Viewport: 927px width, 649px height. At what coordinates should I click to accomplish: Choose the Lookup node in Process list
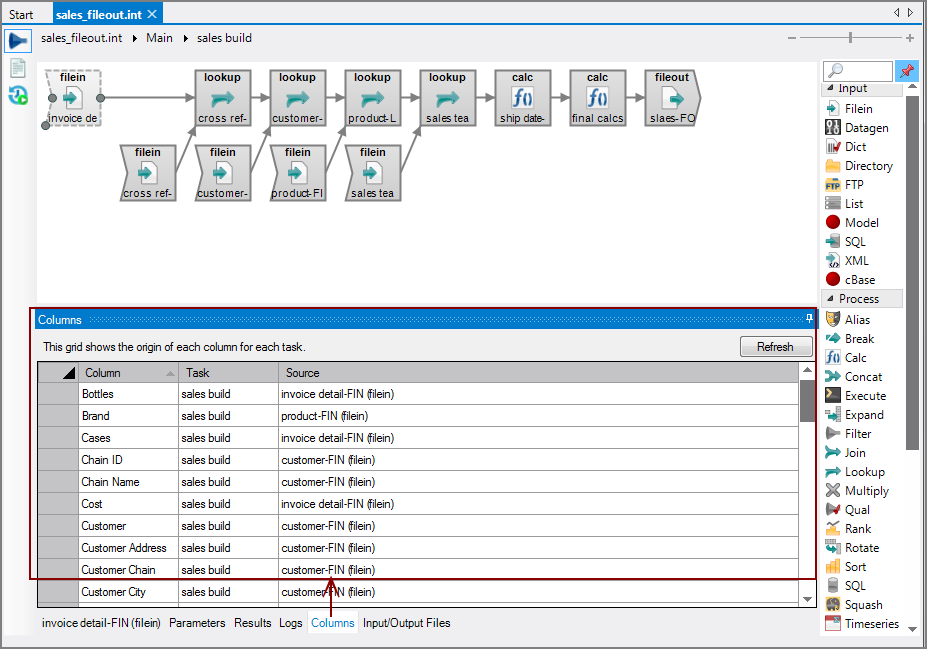[864, 471]
